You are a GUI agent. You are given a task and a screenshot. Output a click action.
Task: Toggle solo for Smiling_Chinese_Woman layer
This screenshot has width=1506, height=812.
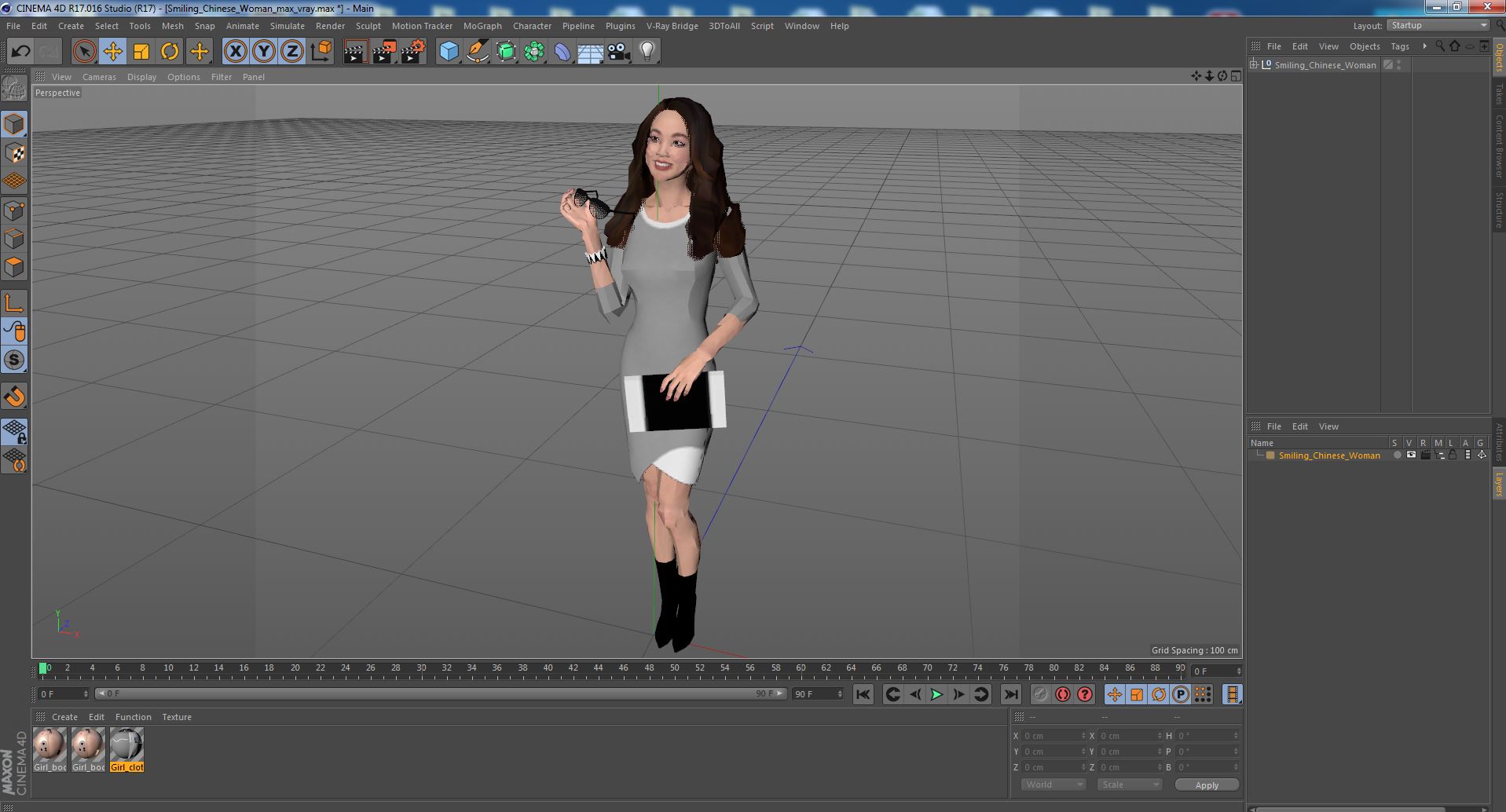pos(1397,455)
